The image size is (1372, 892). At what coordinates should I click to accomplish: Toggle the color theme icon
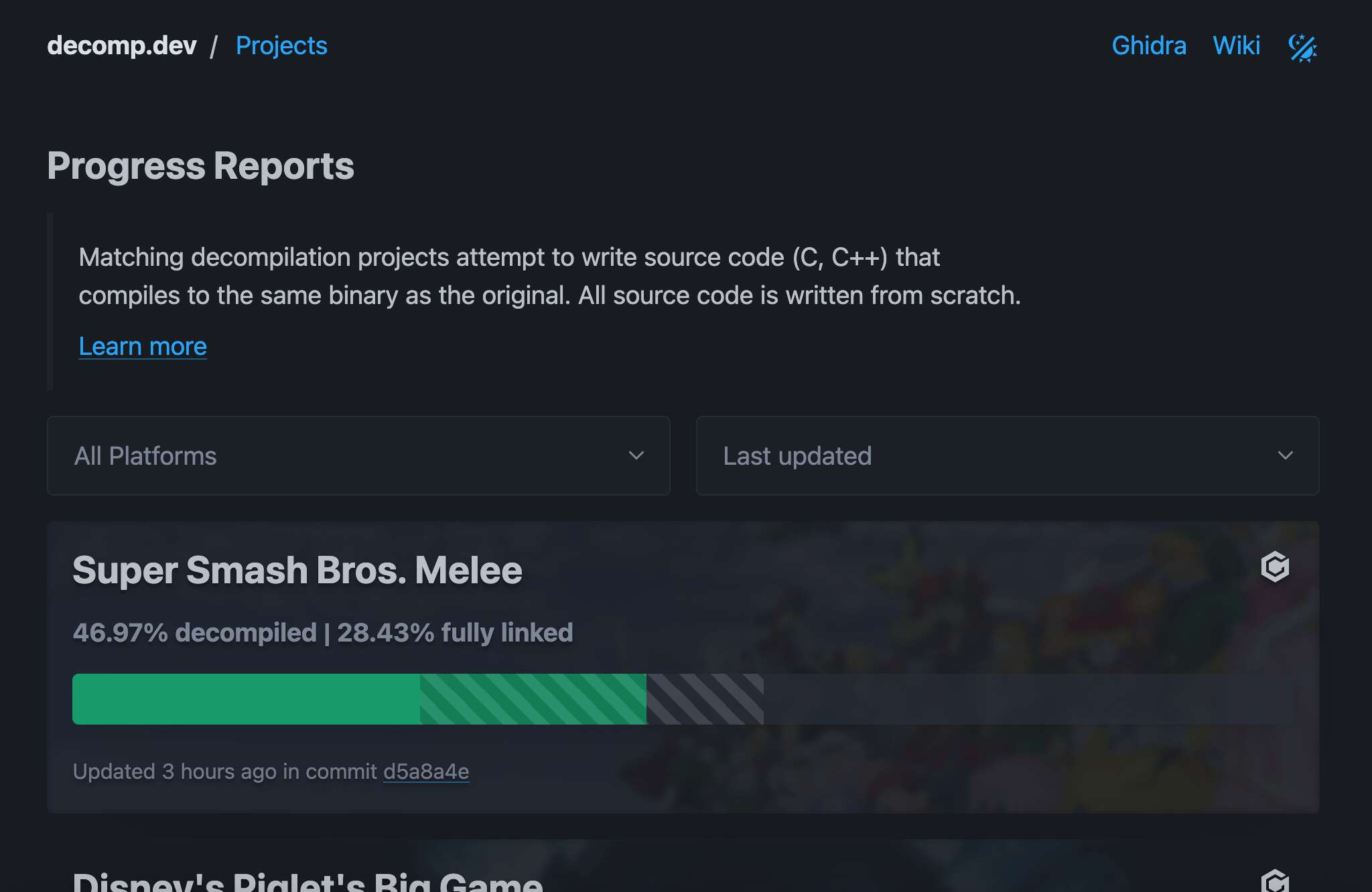(1302, 48)
